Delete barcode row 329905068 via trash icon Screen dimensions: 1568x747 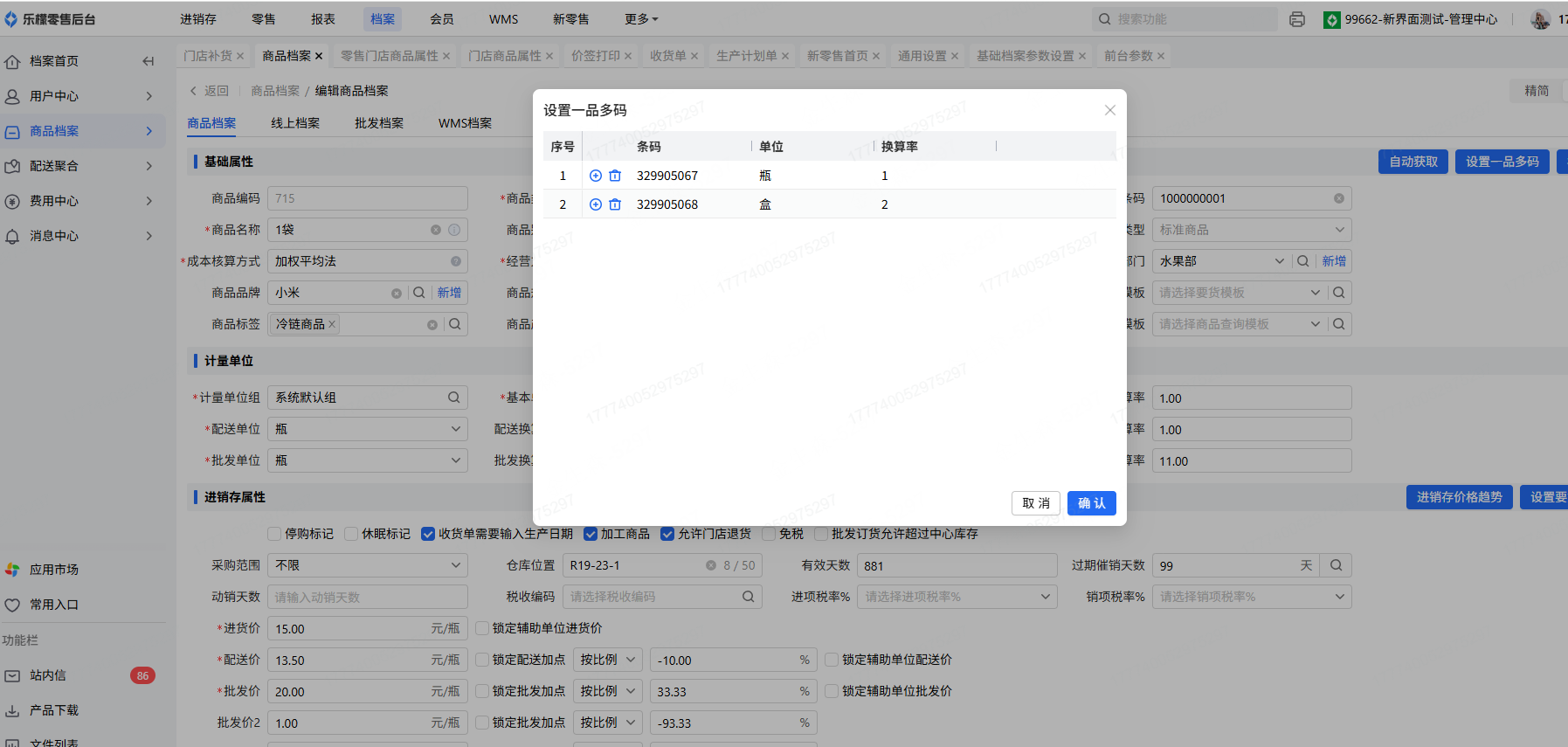pos(615,204)
